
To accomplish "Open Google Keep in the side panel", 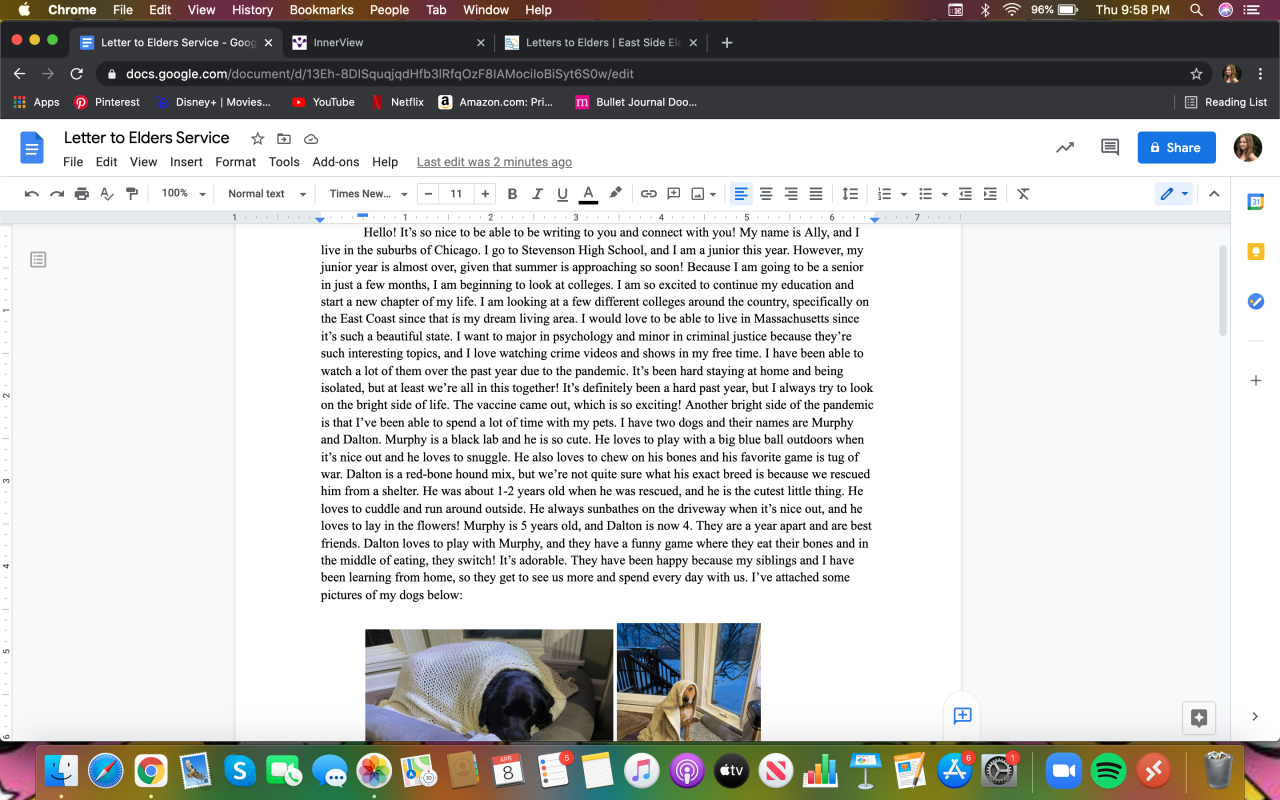I will tap(1256, 252).
